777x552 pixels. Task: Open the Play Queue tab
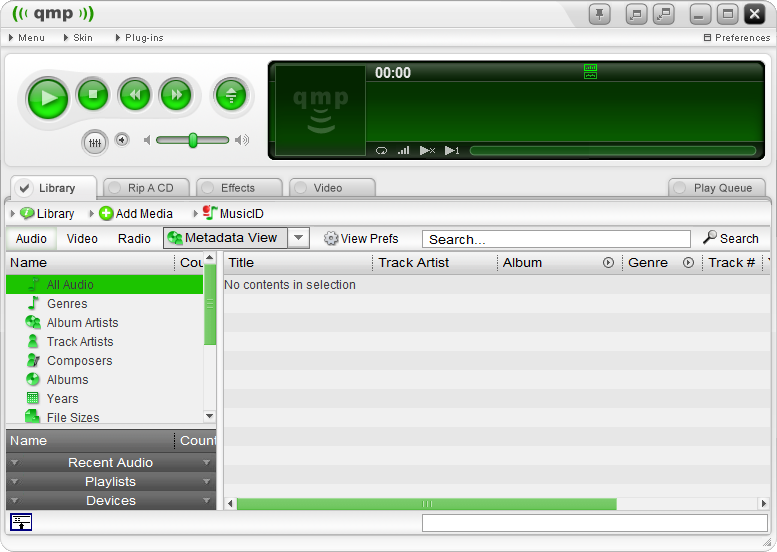[717, 188]
